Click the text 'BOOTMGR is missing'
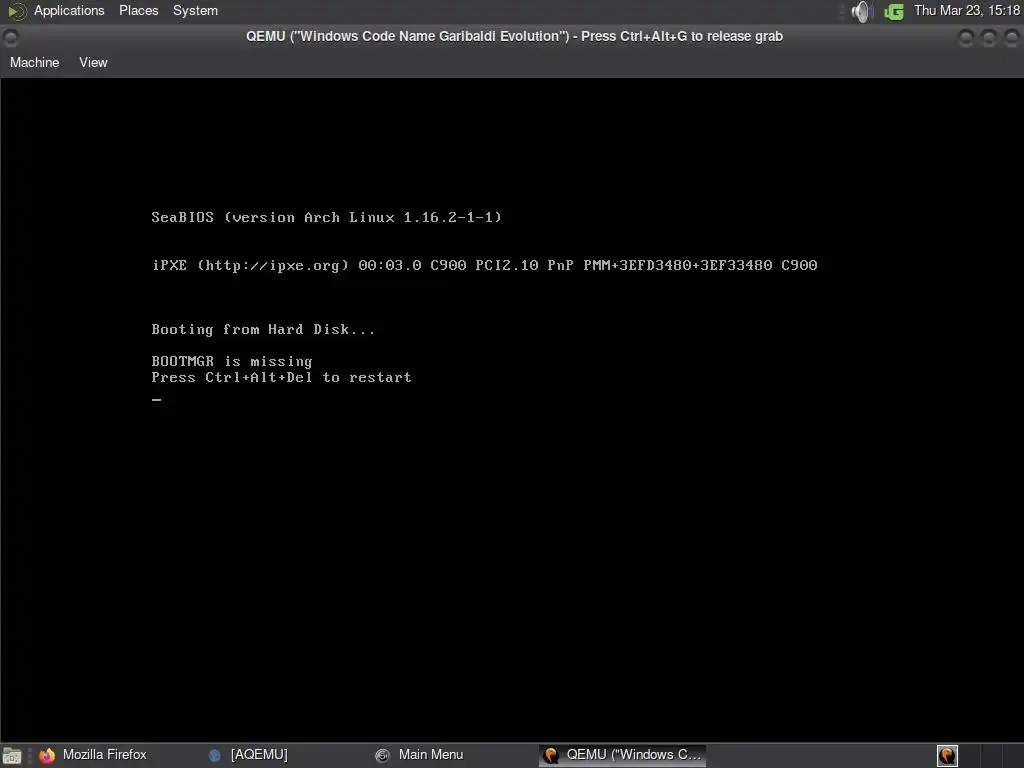Screen dimensions: 1024x768 pyautogui.click(x=232, y=361)
